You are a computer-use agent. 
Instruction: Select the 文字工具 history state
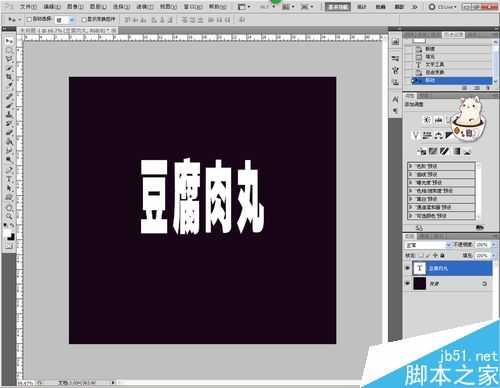[x=452, y=64]
